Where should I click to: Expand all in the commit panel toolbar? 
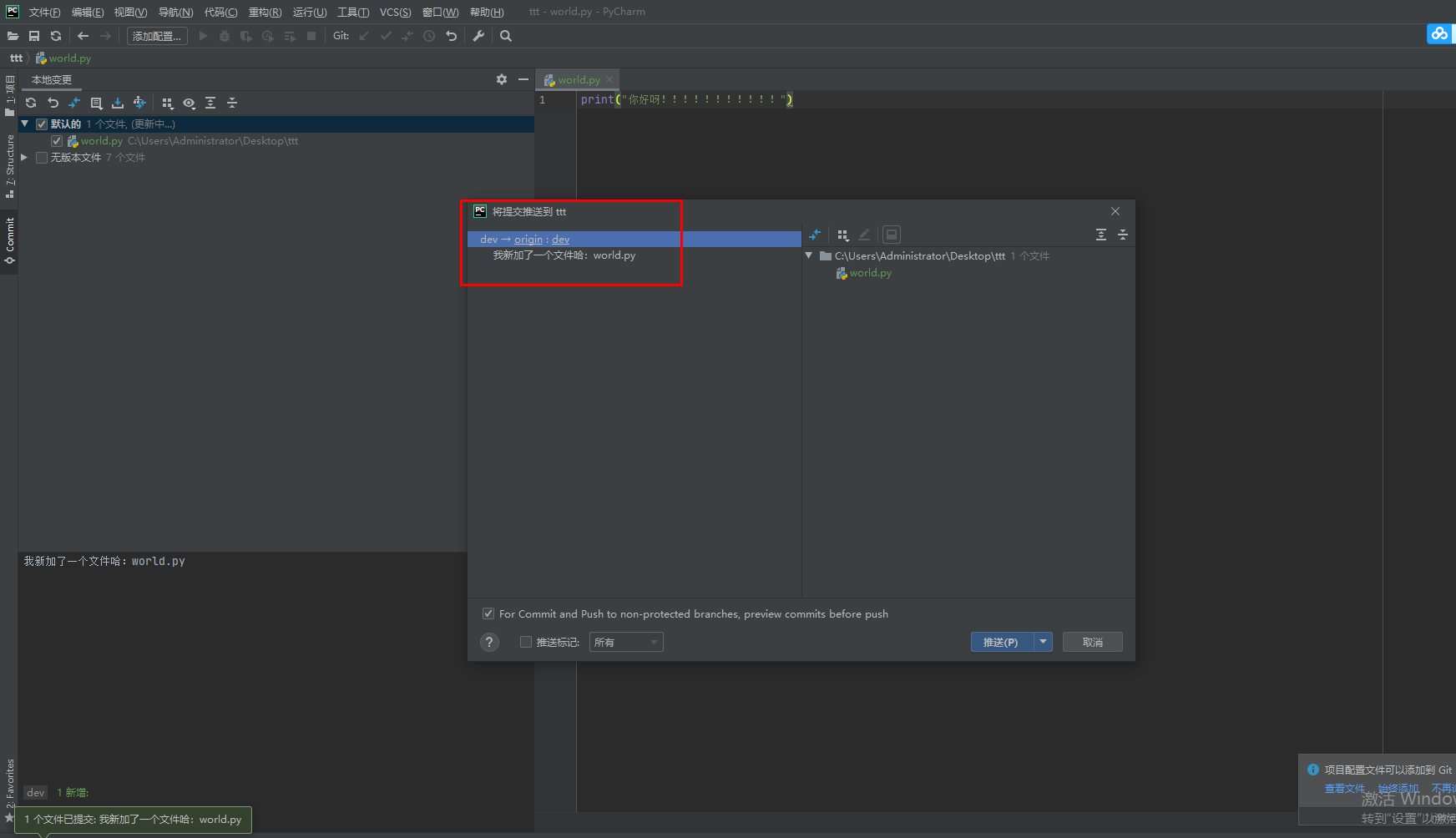(210, 103)
